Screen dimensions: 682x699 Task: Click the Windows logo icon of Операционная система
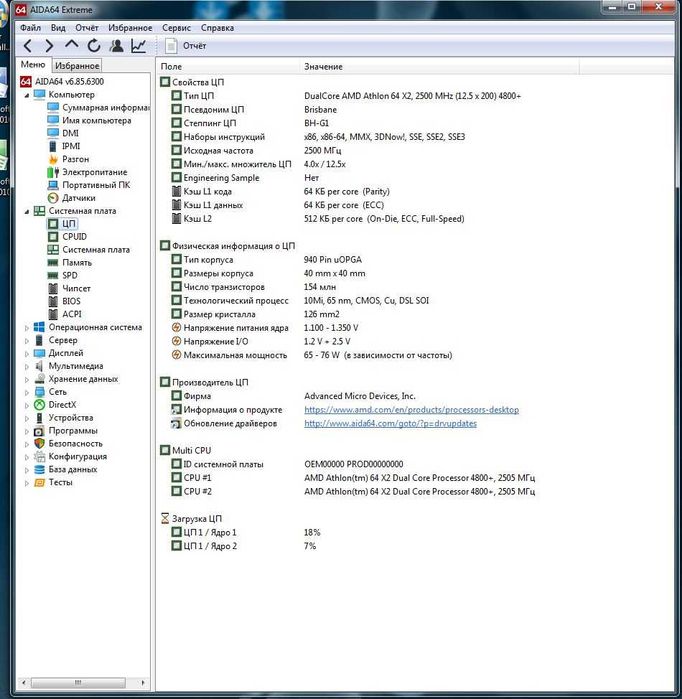(x=39, y=327)
